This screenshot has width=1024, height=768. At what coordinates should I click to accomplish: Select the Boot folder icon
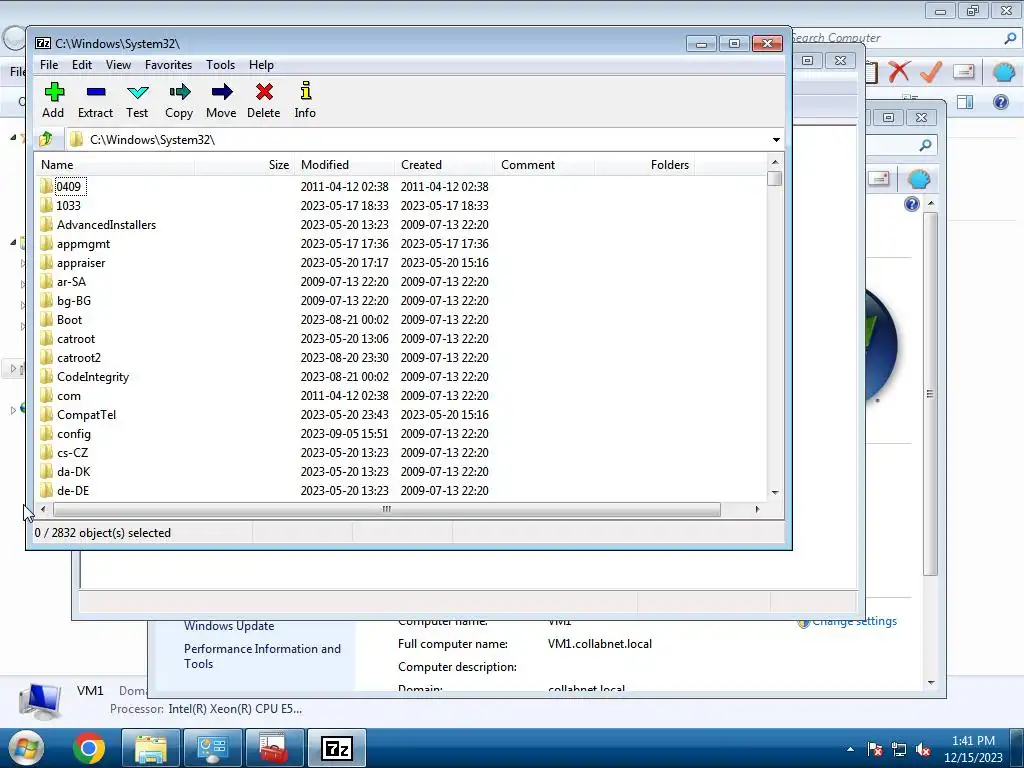click(x=46, y=320)
